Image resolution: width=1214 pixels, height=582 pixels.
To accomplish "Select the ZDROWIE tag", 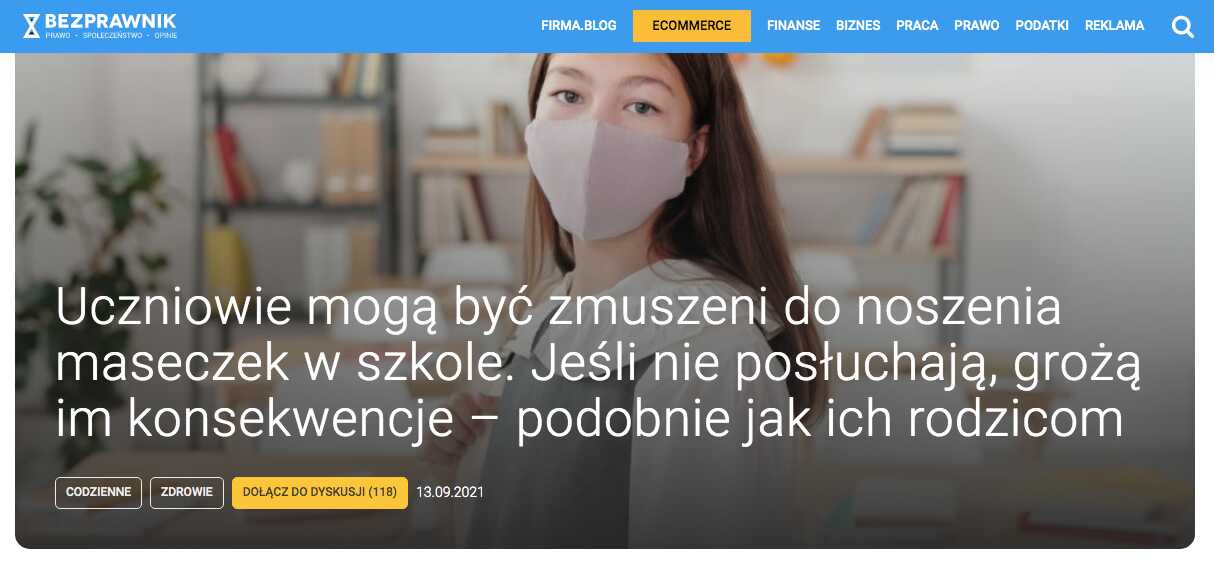I will point(187,492).
